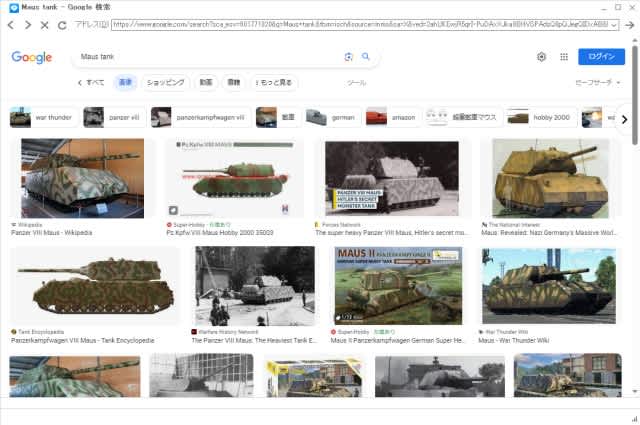The height and width of the screenshot is (425, 640).
Task: Open the ショッピング tab
Action: pos(165,82)
